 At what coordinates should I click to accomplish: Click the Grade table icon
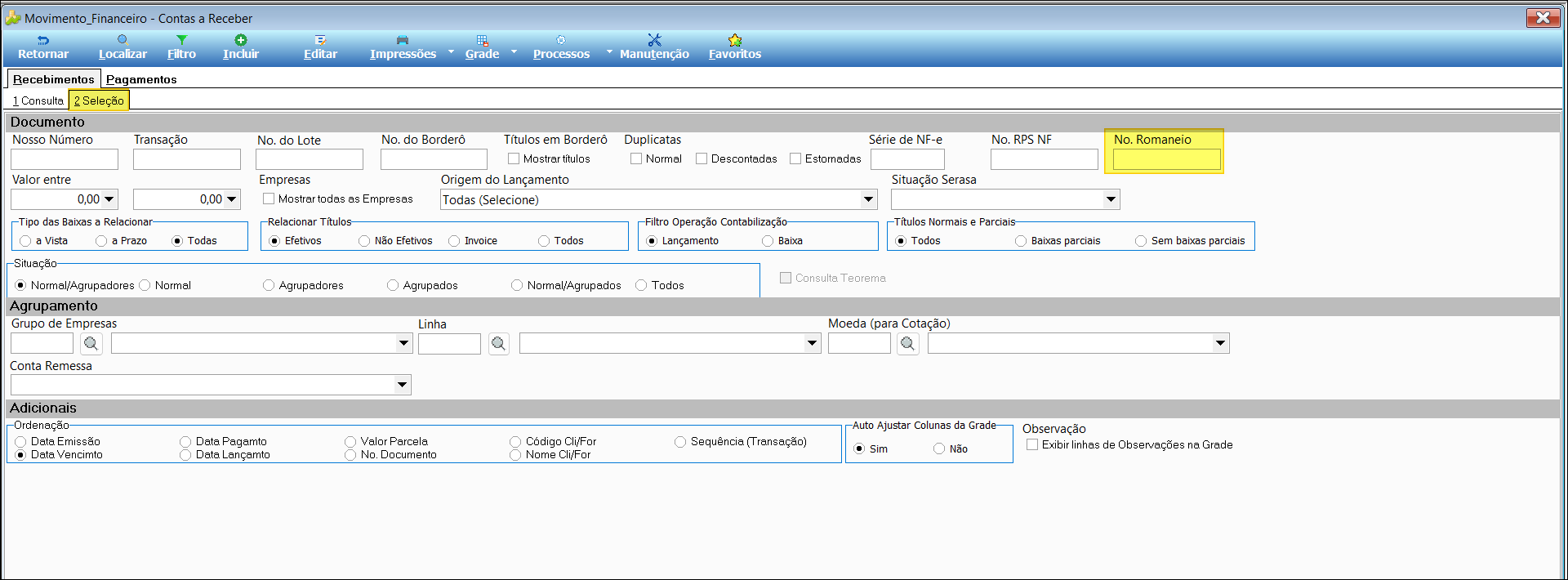click(x=483, y=40)
